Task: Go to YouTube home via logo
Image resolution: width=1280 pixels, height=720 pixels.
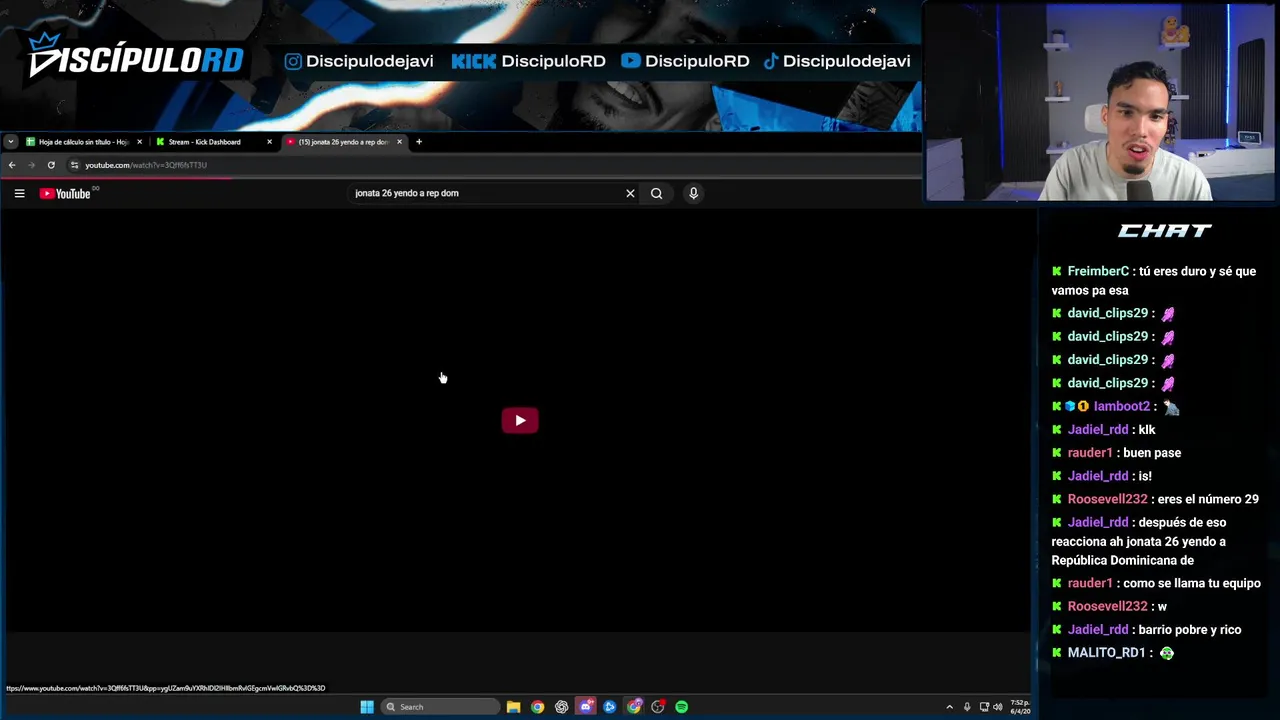Action: coord(65,193)
